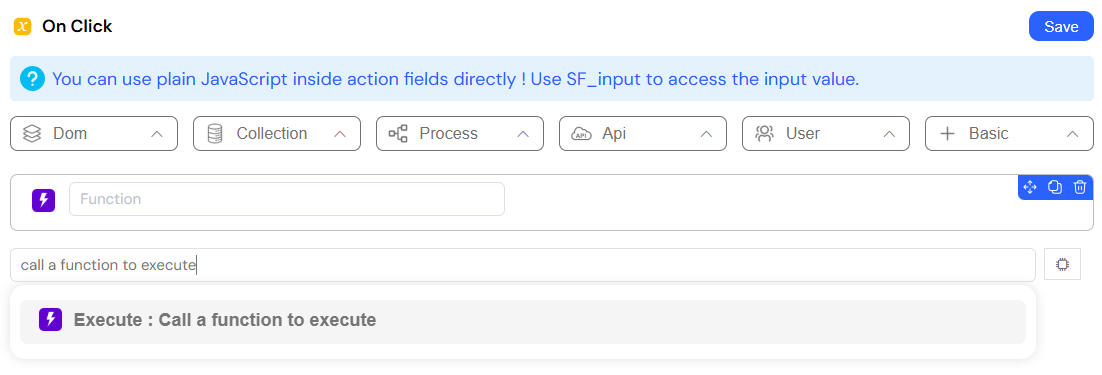Screen dimensions: 1102x375
Task: Open the User actions dropdown
Action: (826, 133)
